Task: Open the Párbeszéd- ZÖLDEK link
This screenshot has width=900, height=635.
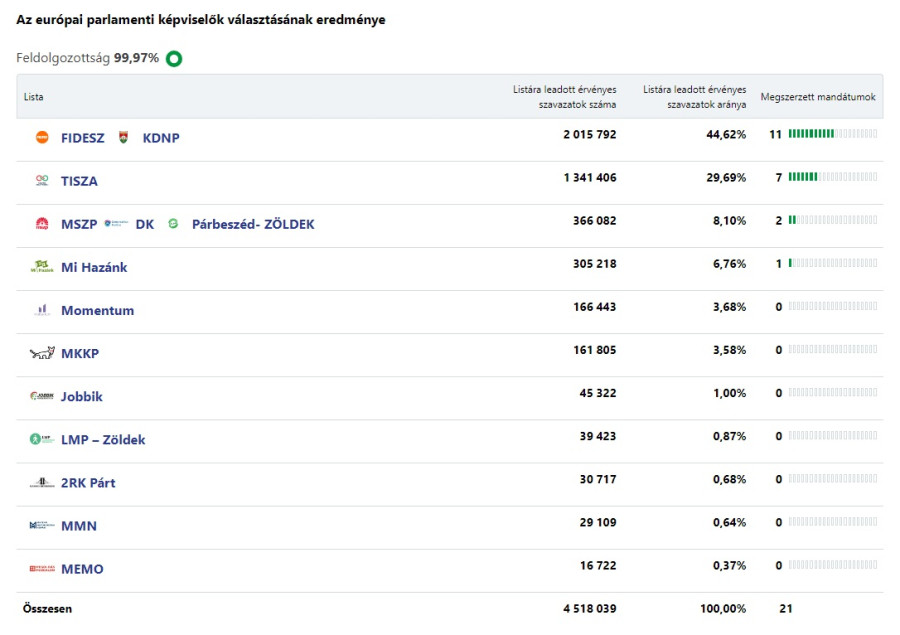Action: [253, 224]
